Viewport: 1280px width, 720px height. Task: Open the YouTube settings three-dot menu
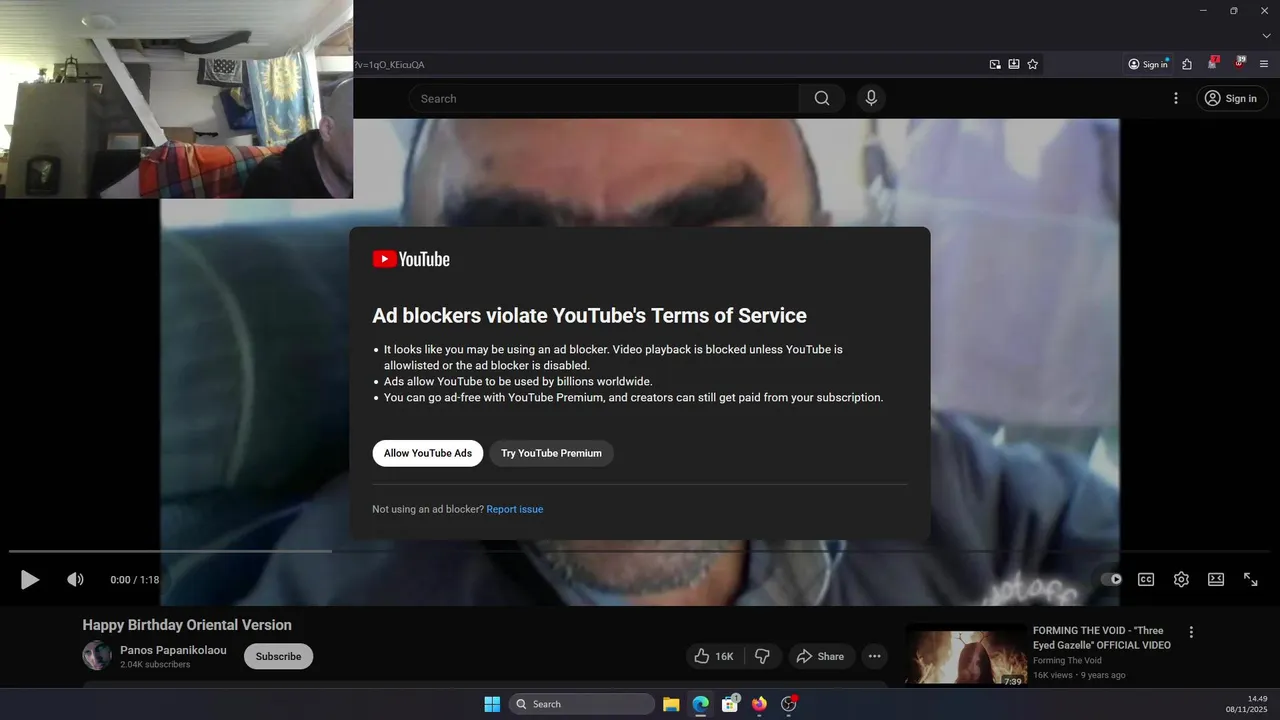point(1176,98)
